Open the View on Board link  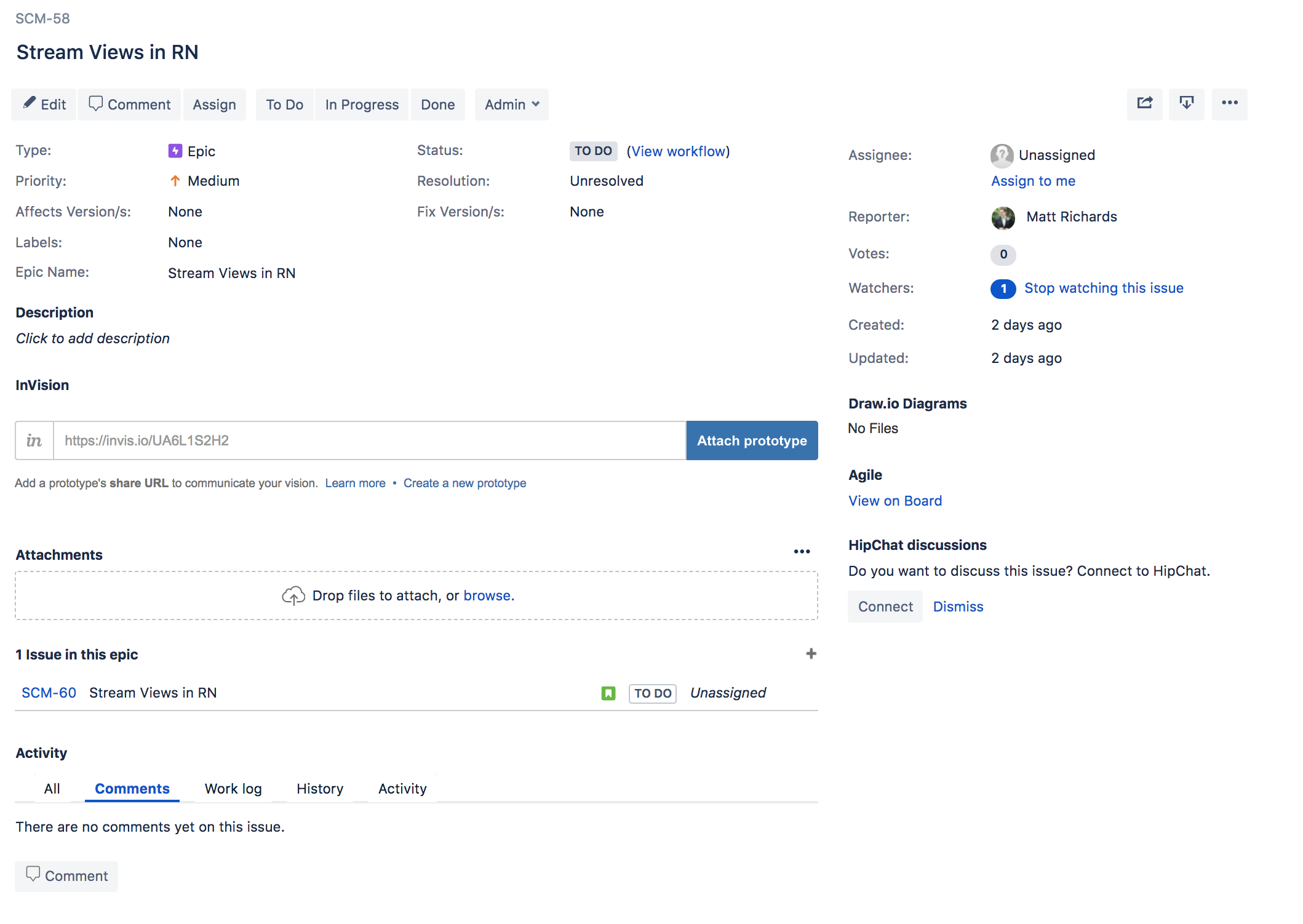point(895,501)
